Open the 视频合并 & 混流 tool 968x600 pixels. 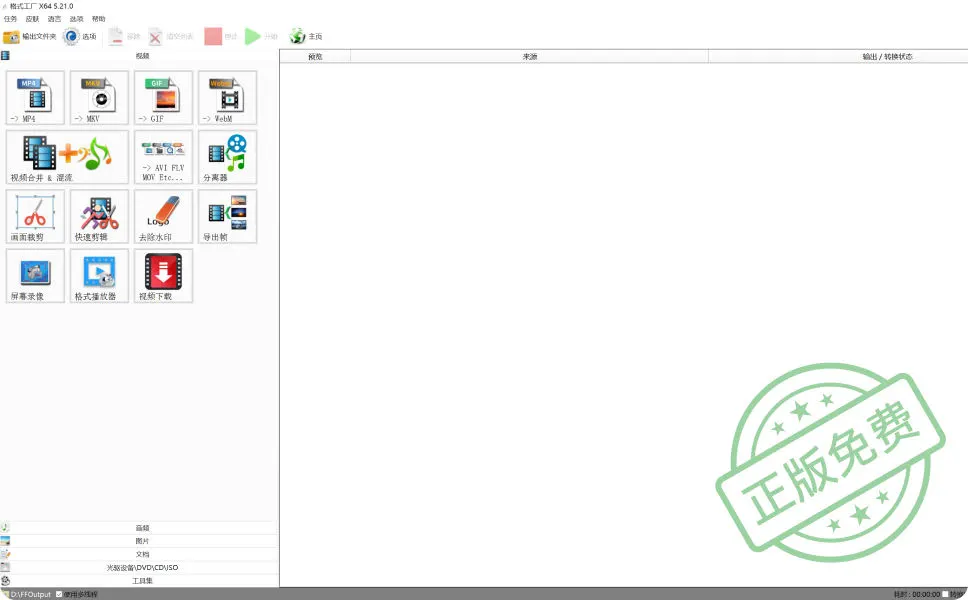(67, 157)
